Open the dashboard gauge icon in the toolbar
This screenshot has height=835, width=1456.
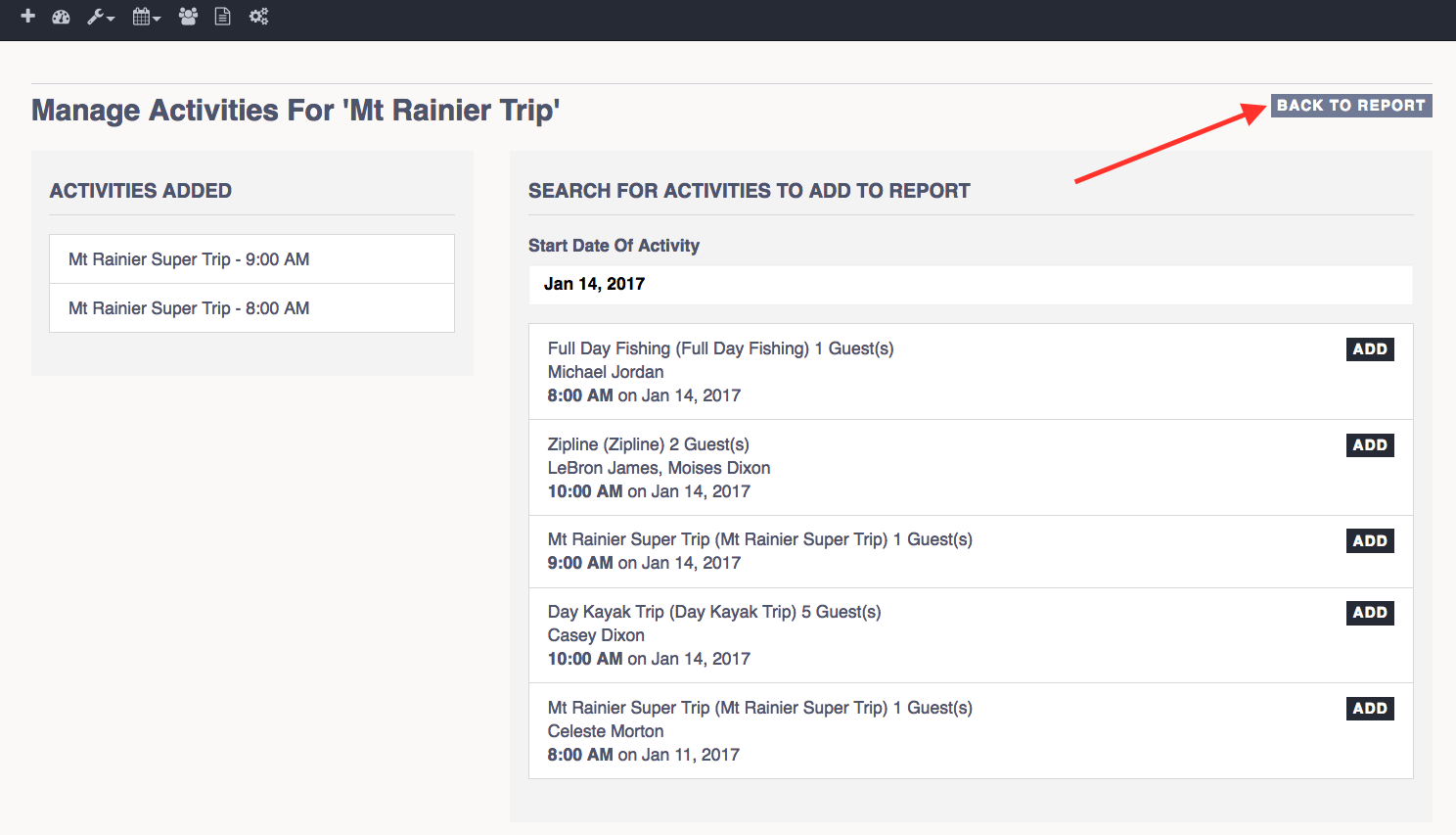[x=61, y=16]
